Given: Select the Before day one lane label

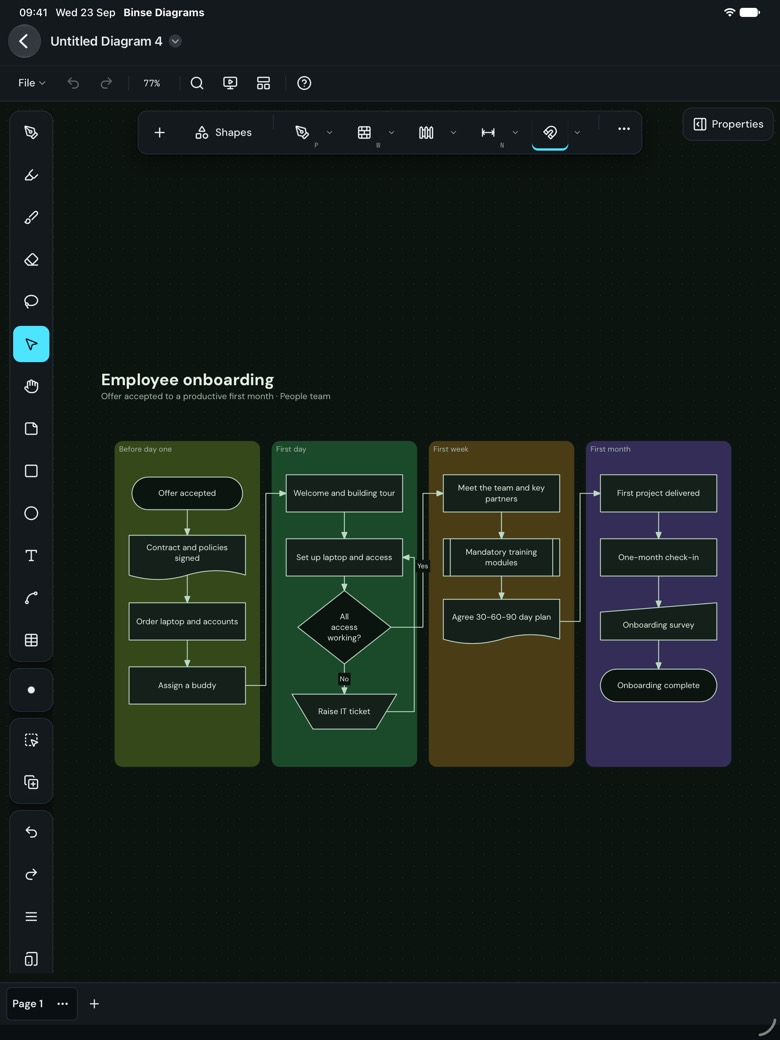Looking at the screenshot, I should point(145,449).
